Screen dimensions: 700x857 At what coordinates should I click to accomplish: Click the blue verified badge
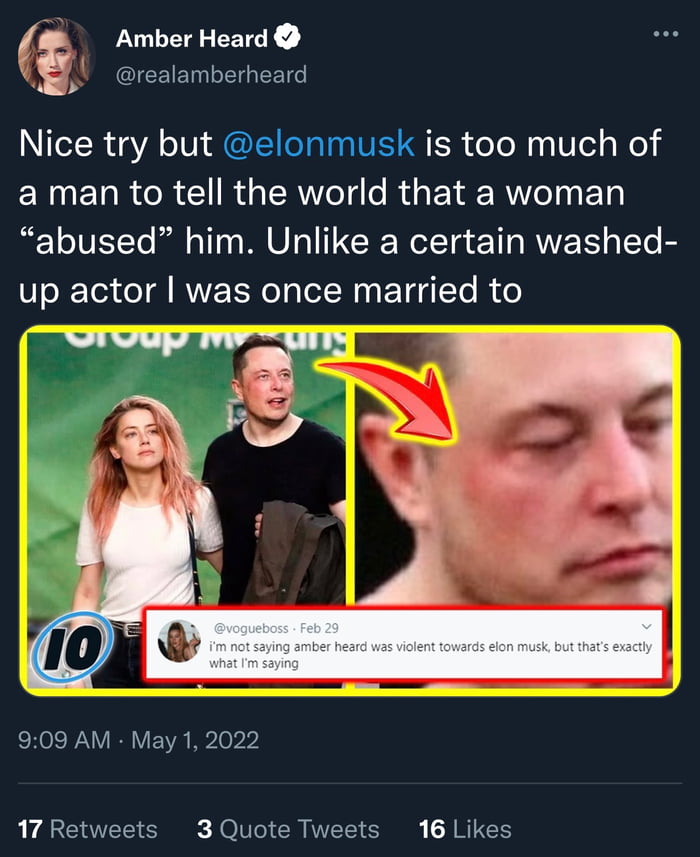(289, 39)
